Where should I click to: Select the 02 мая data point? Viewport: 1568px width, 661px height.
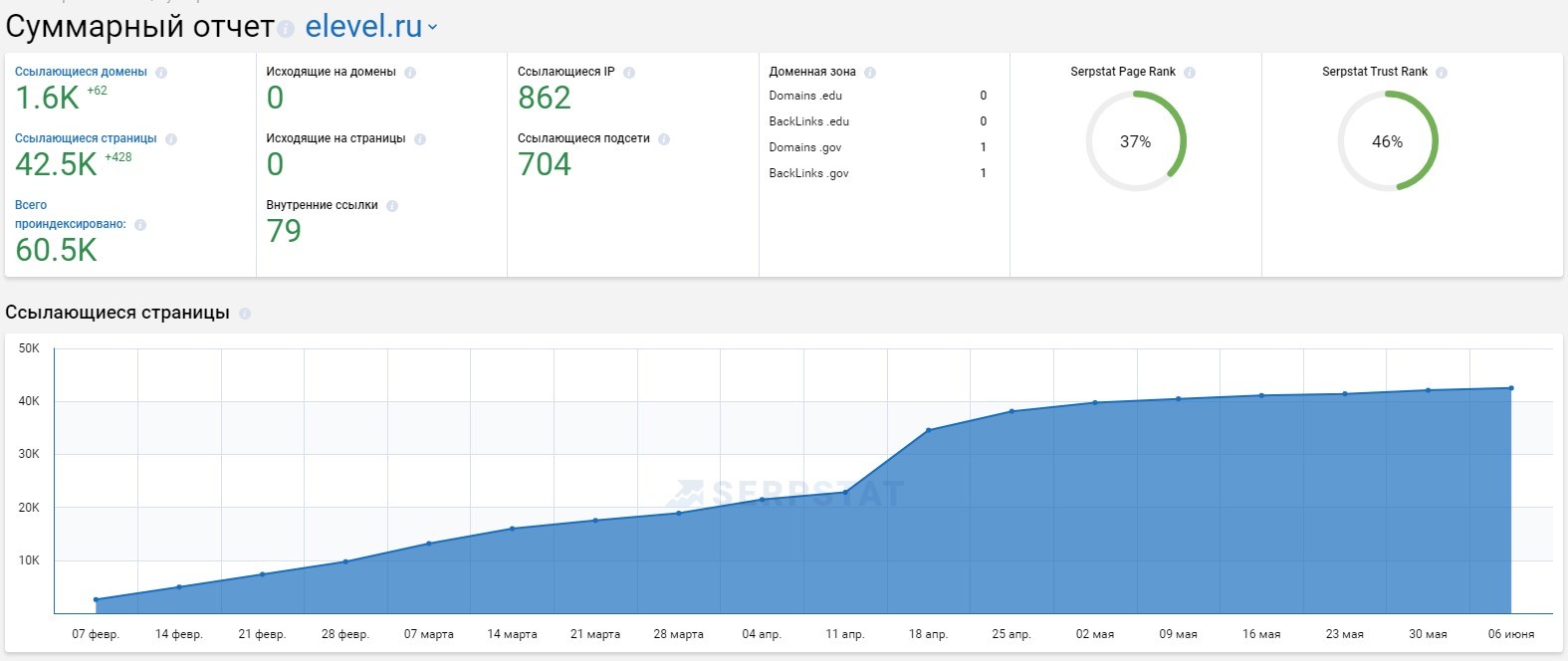click(1095, 402)
